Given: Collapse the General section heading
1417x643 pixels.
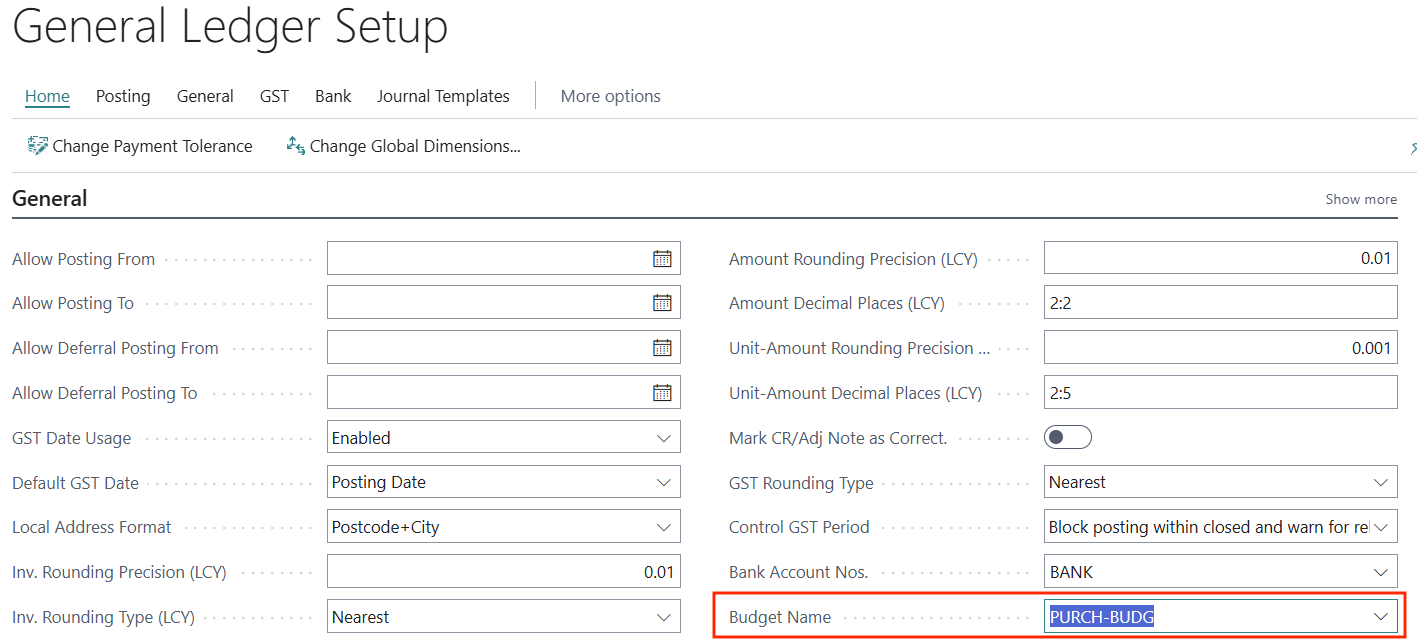Looking at the screenshot, I should (x=50, y=198).
